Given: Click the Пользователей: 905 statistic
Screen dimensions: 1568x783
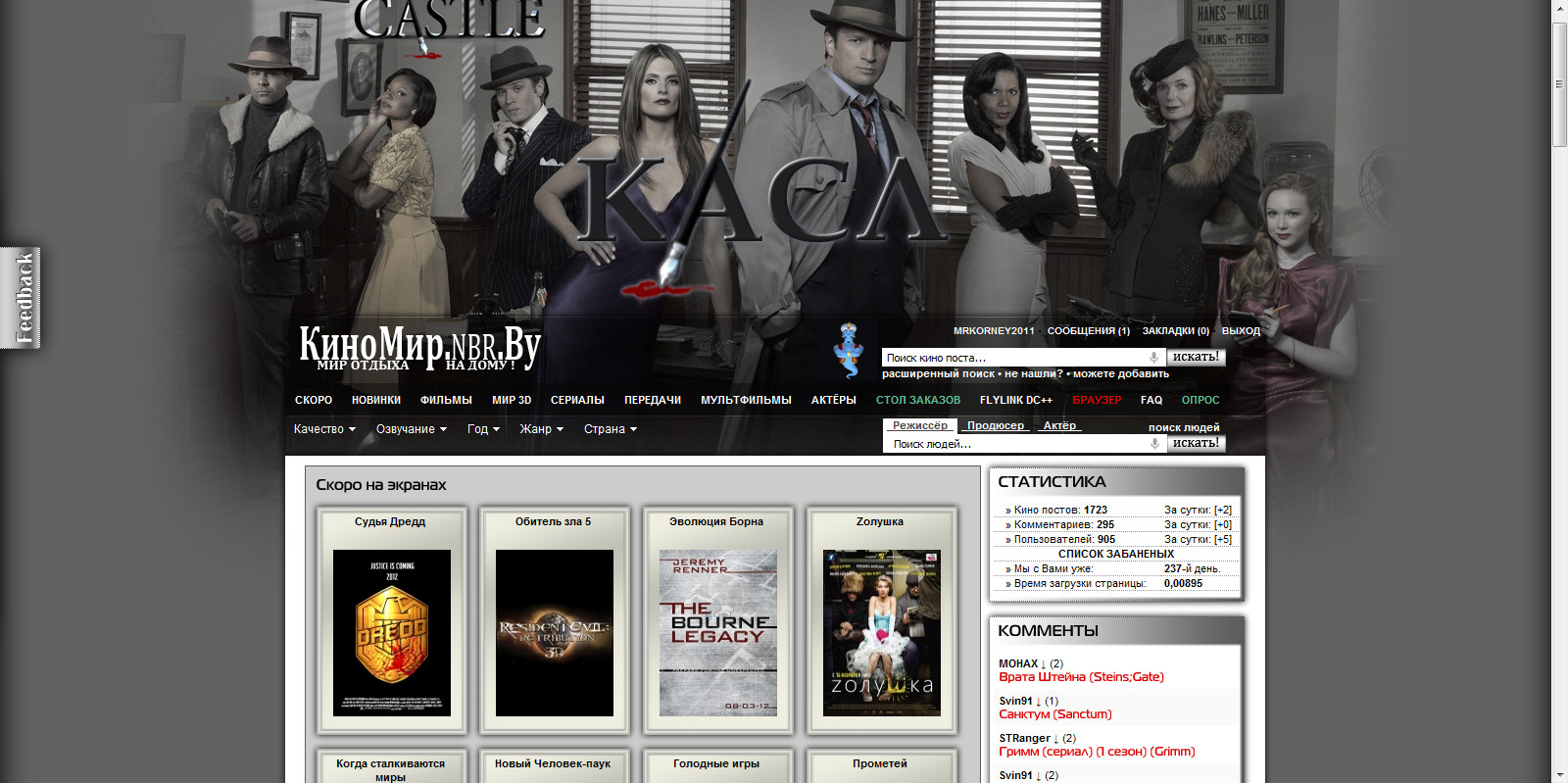Looking at the screenshot, I should click(1064, 539).
